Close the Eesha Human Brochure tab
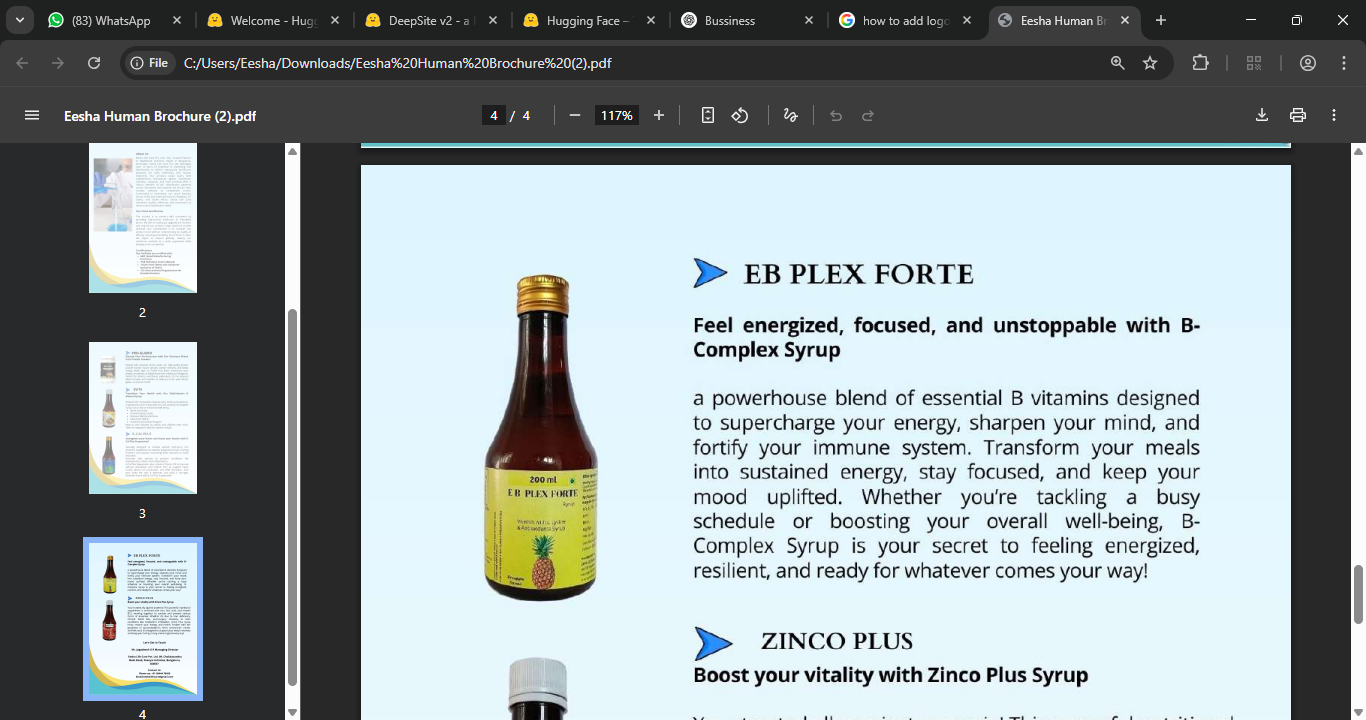This screenshot has height=720, width=1366. [1125, 20]
